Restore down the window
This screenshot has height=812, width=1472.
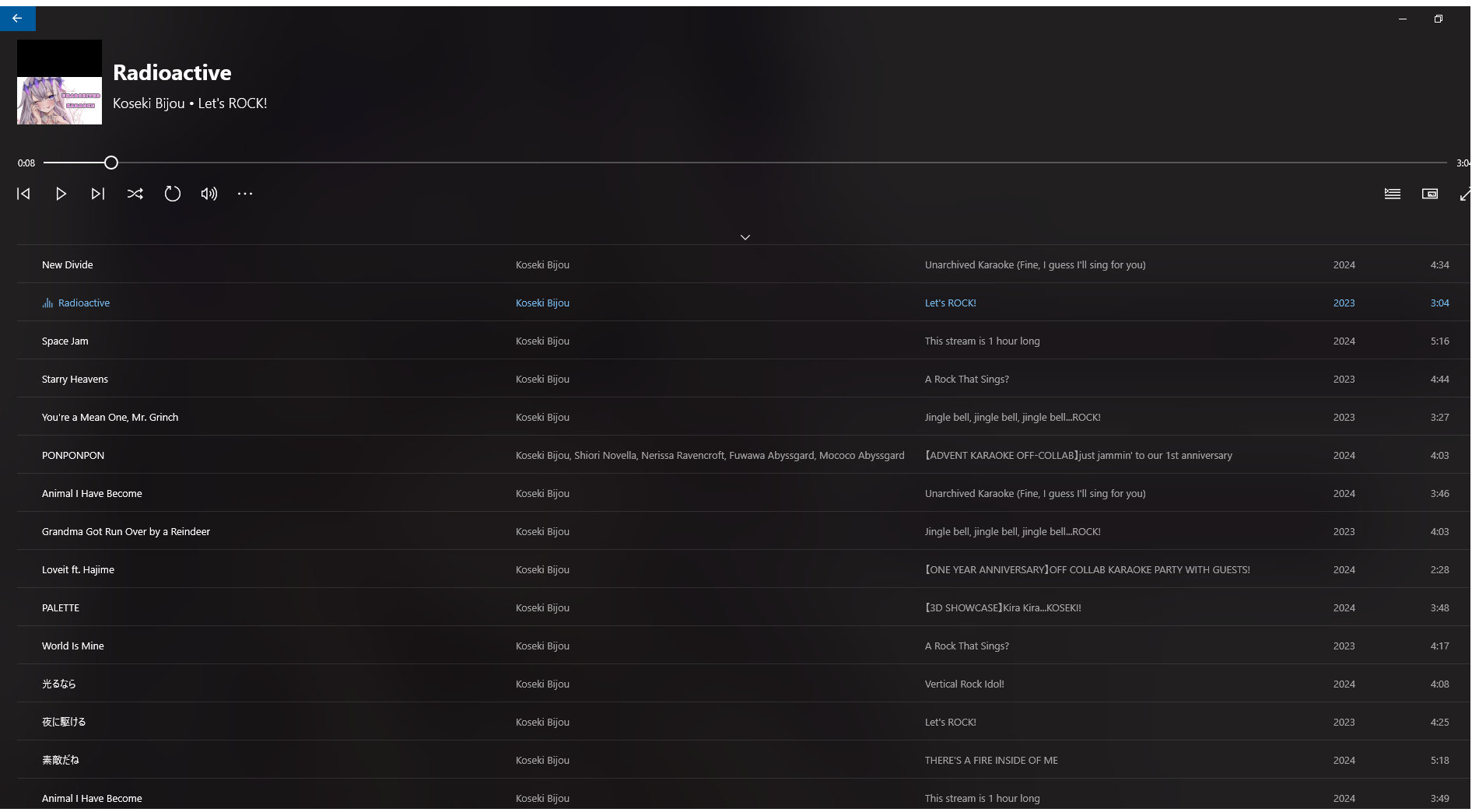(1439, 19)
